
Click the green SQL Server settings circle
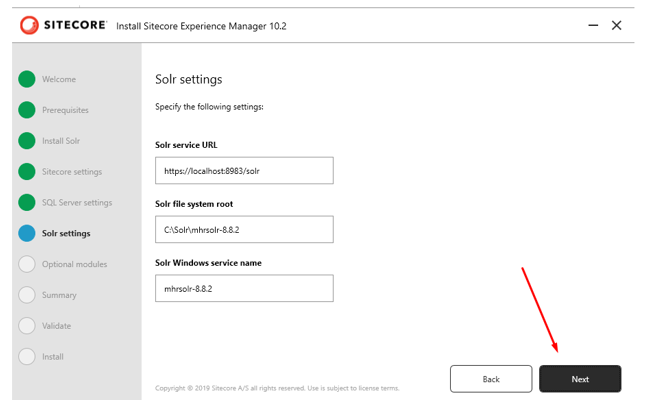(27, 202)
